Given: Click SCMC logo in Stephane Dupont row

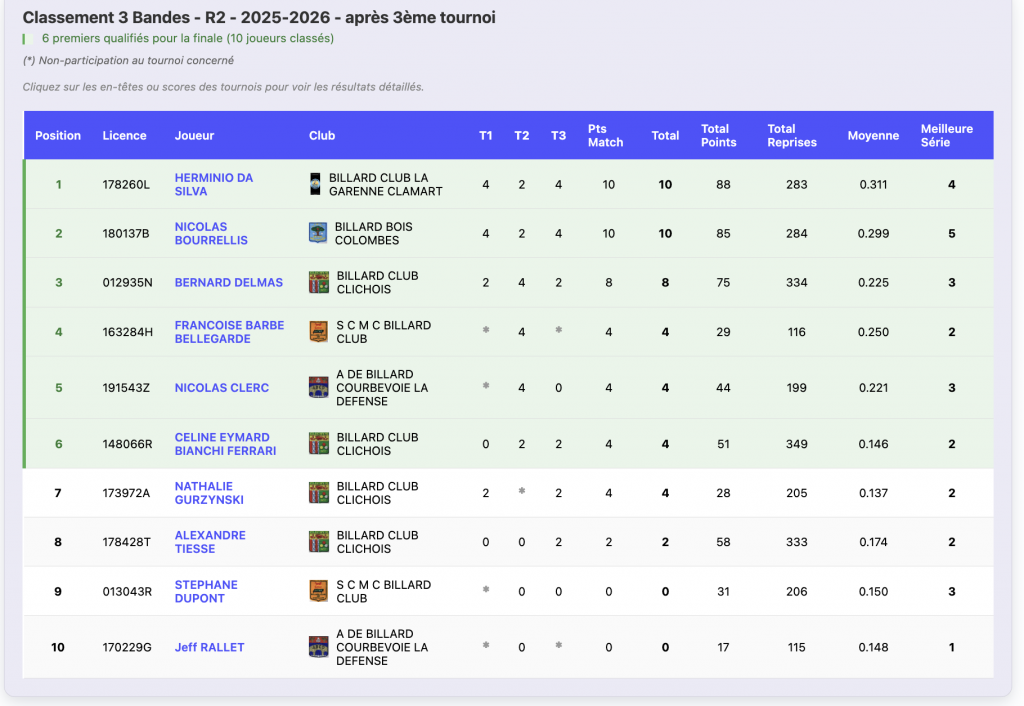Looking at the screenshot, I should (x=319, y=591).
